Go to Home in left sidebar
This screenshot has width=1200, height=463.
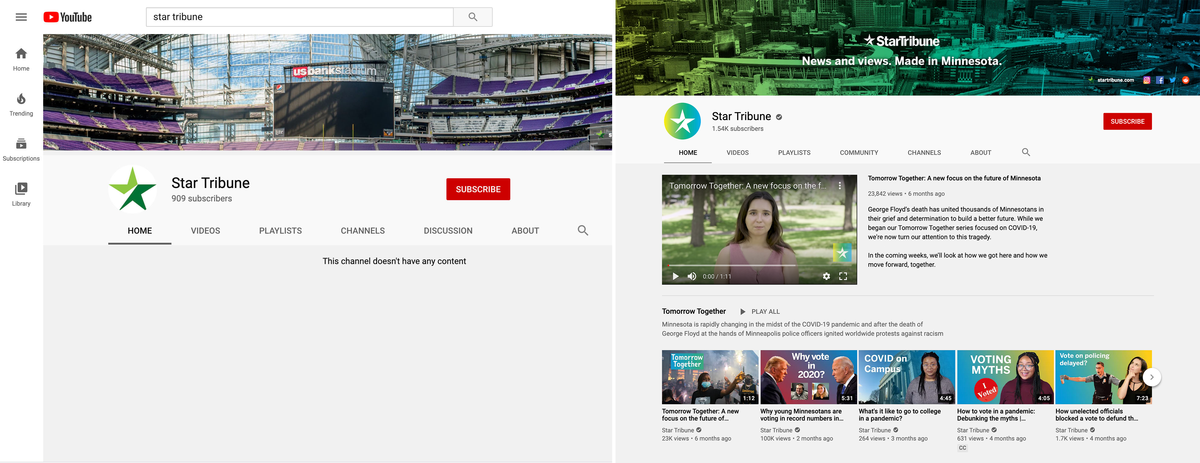tap(21, 59)
